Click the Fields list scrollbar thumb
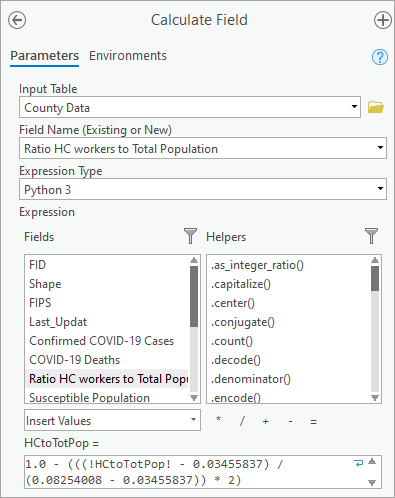 194,296
